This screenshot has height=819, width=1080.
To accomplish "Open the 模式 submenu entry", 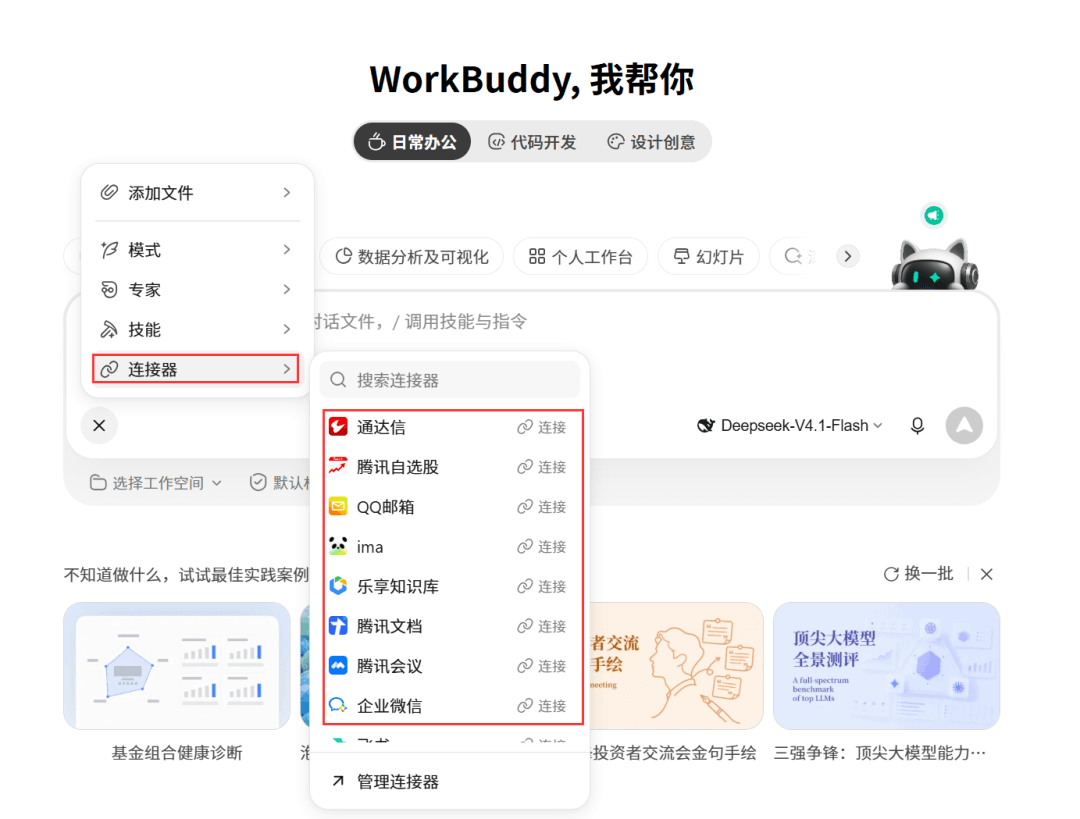I will [x=197, y=249].
